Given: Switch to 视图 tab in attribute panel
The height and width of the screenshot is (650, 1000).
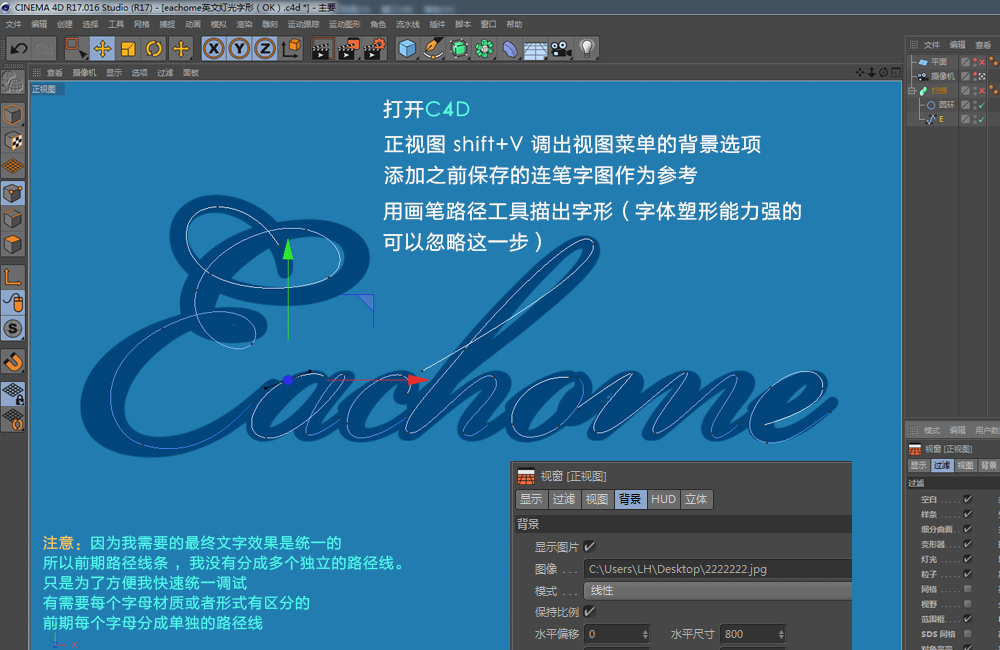Looking at the screenshot, I should (965, 466).
